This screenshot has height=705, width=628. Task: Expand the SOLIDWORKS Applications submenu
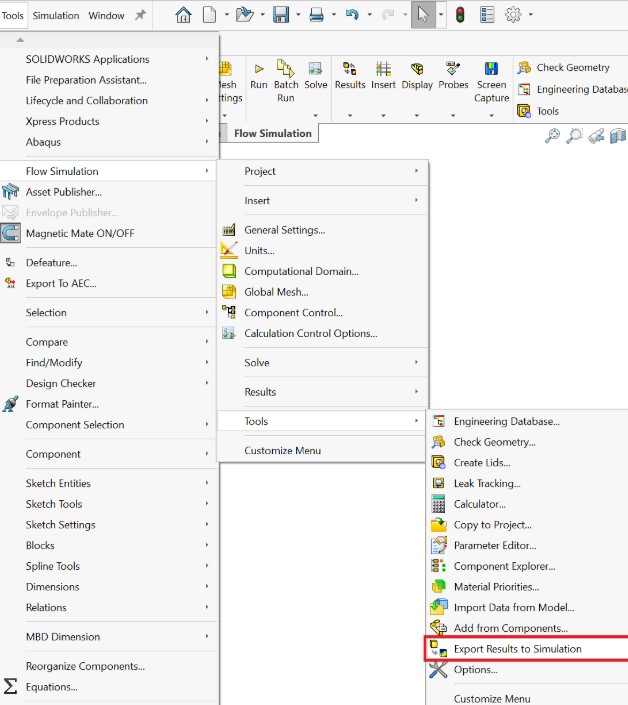click(x=108, y=59)
